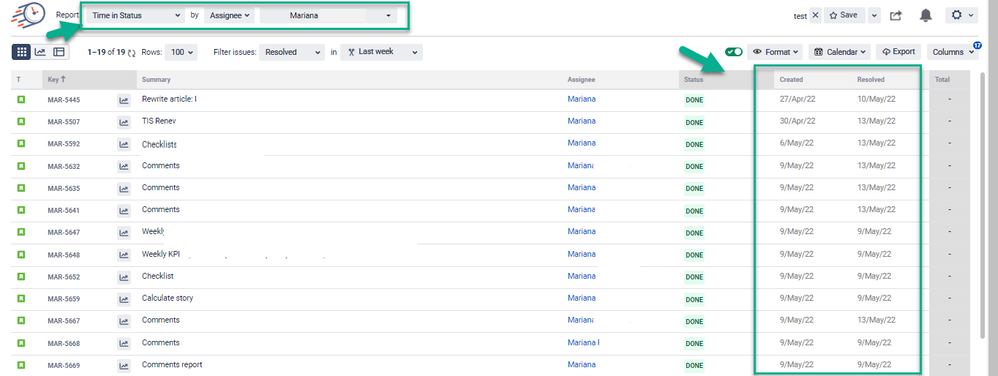Open the chart icon for MAR-5507
The width and height of the screenshot is (998, 376).
pyautogui.click(x=124, y=122)
